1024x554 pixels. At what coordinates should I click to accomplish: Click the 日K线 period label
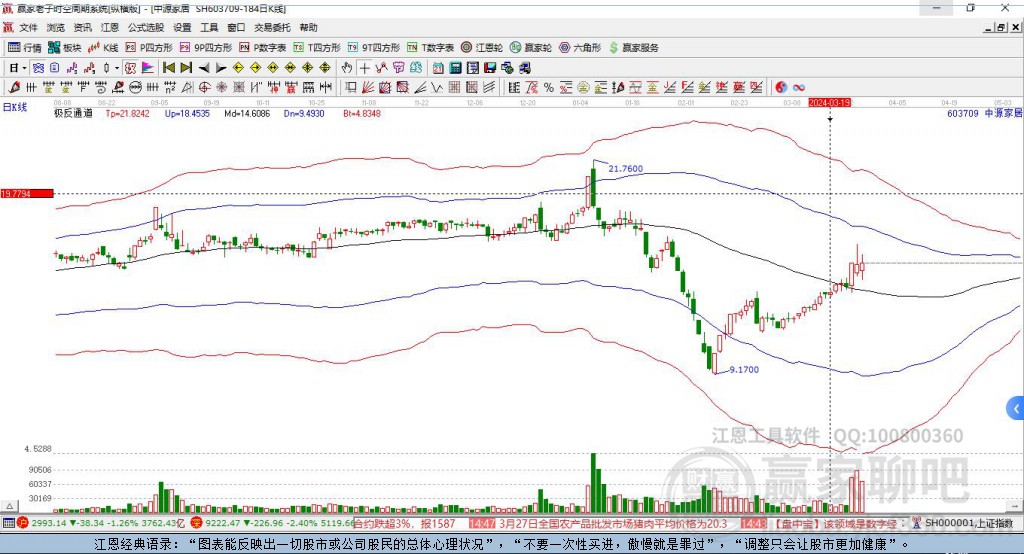[x=15, y=107]
